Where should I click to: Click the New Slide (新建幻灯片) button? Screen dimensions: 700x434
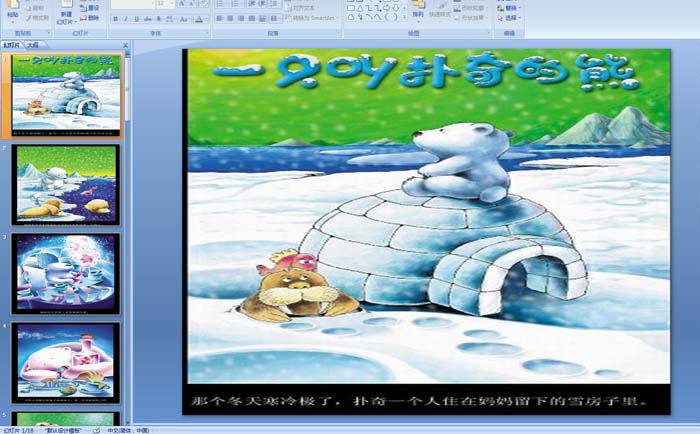pos(67,13)
